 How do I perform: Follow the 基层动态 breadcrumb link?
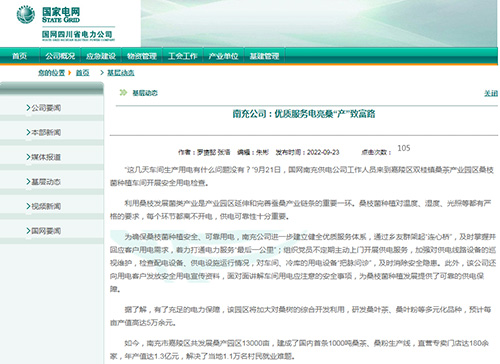point(121,73)
